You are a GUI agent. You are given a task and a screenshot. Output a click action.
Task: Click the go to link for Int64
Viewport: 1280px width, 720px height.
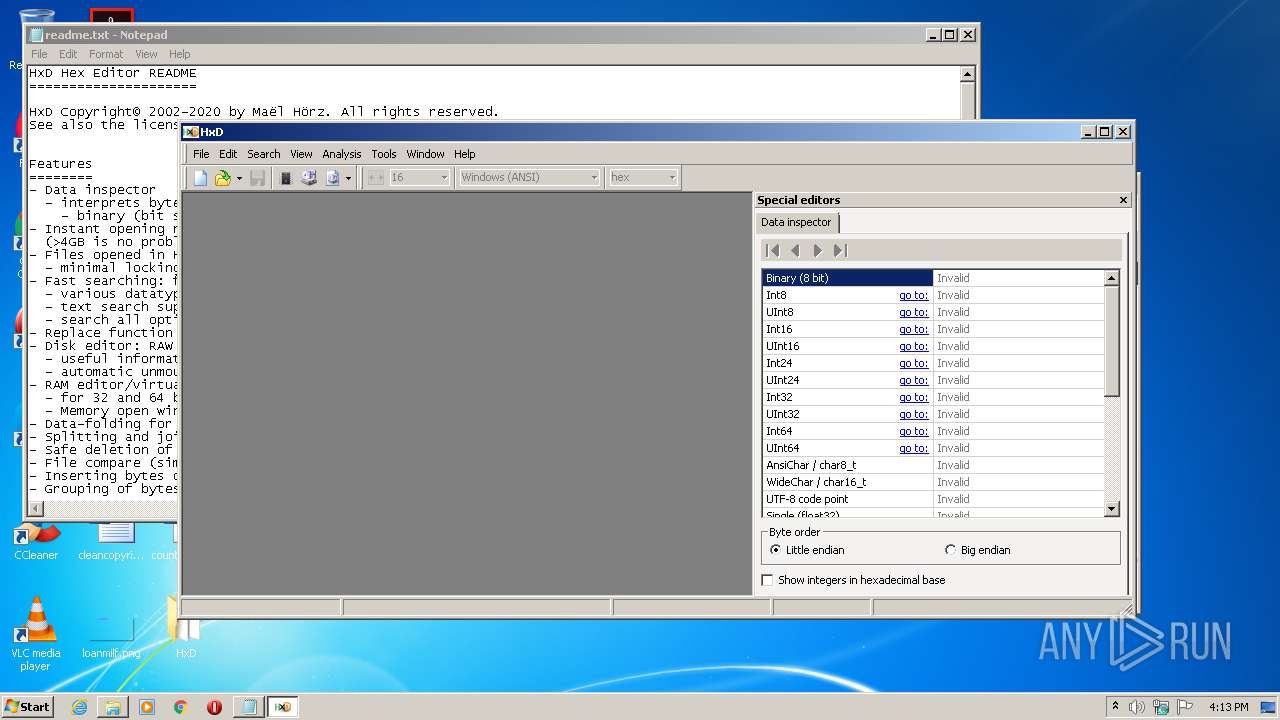click(x=913, y=431)
